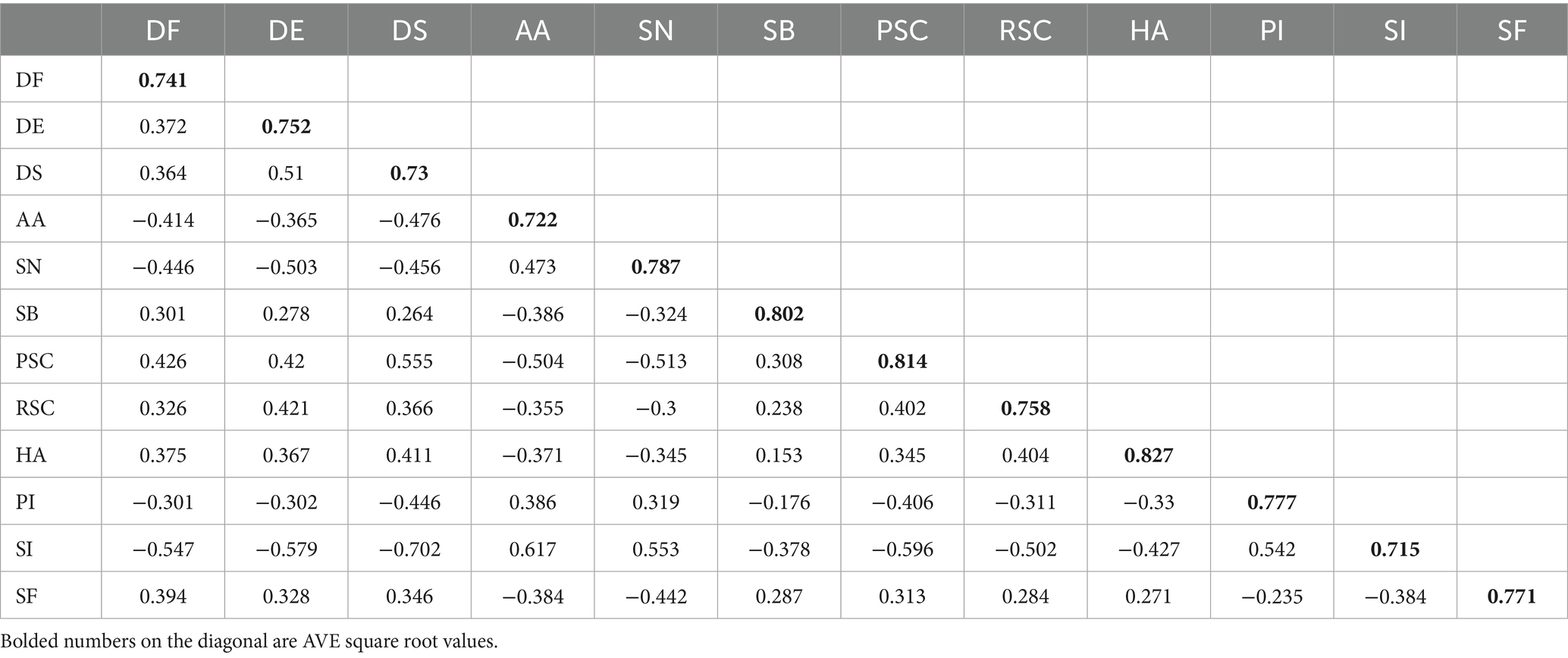Click the bolded diagonal value 0.741

click(x=163, y=80)
